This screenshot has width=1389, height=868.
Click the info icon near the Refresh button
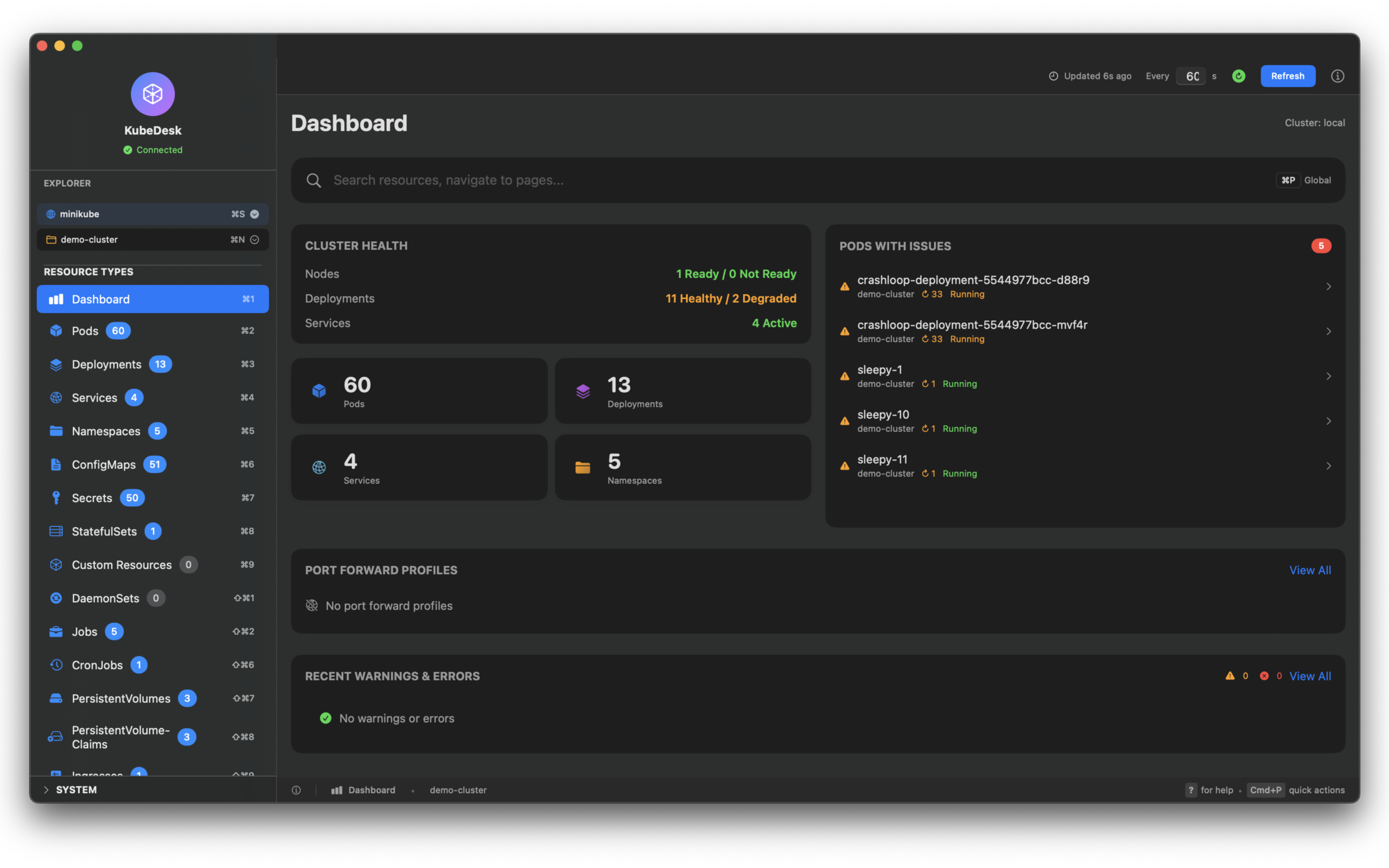[1337, 76]
